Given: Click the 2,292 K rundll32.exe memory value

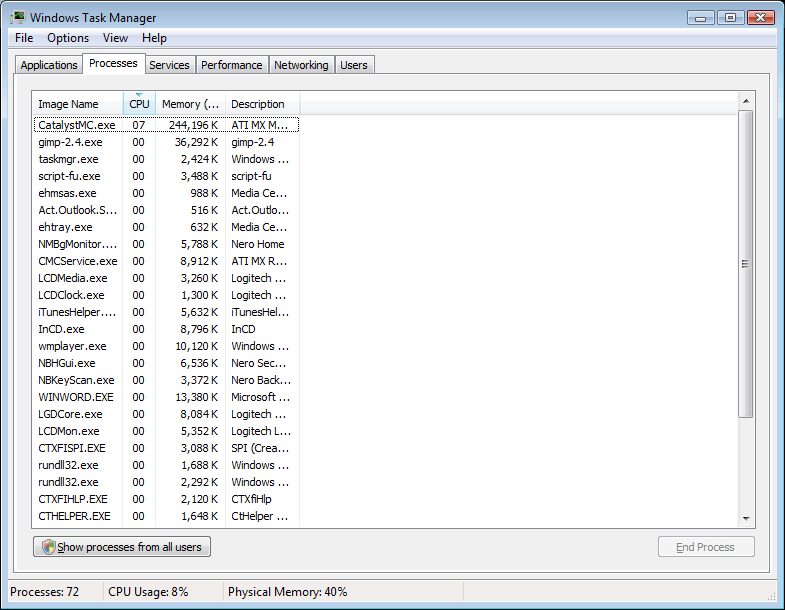Looking at the screenshot, I should (x=199, y=482).
